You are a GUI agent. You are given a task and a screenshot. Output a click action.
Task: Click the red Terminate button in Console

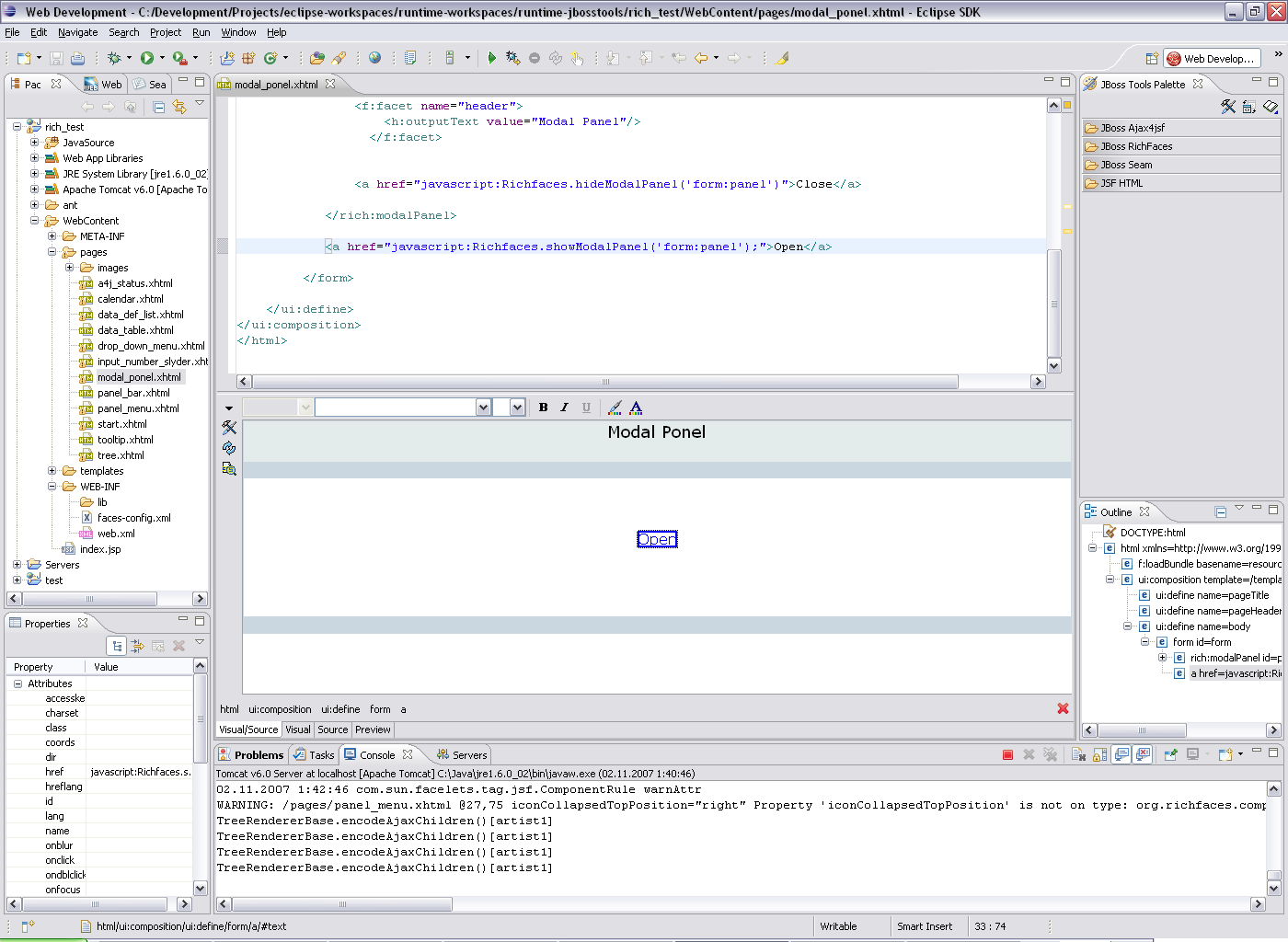(1007, 755)
